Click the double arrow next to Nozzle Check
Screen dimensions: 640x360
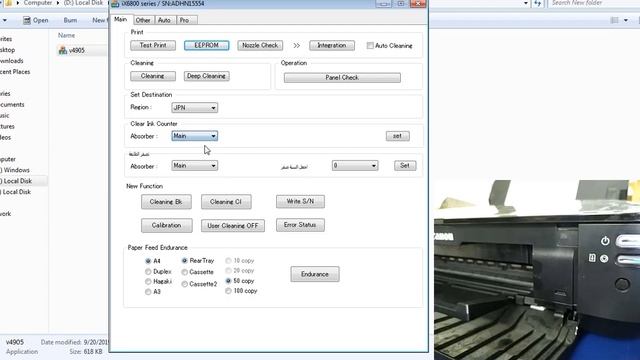pyautogui.click(x=297, y=46)
